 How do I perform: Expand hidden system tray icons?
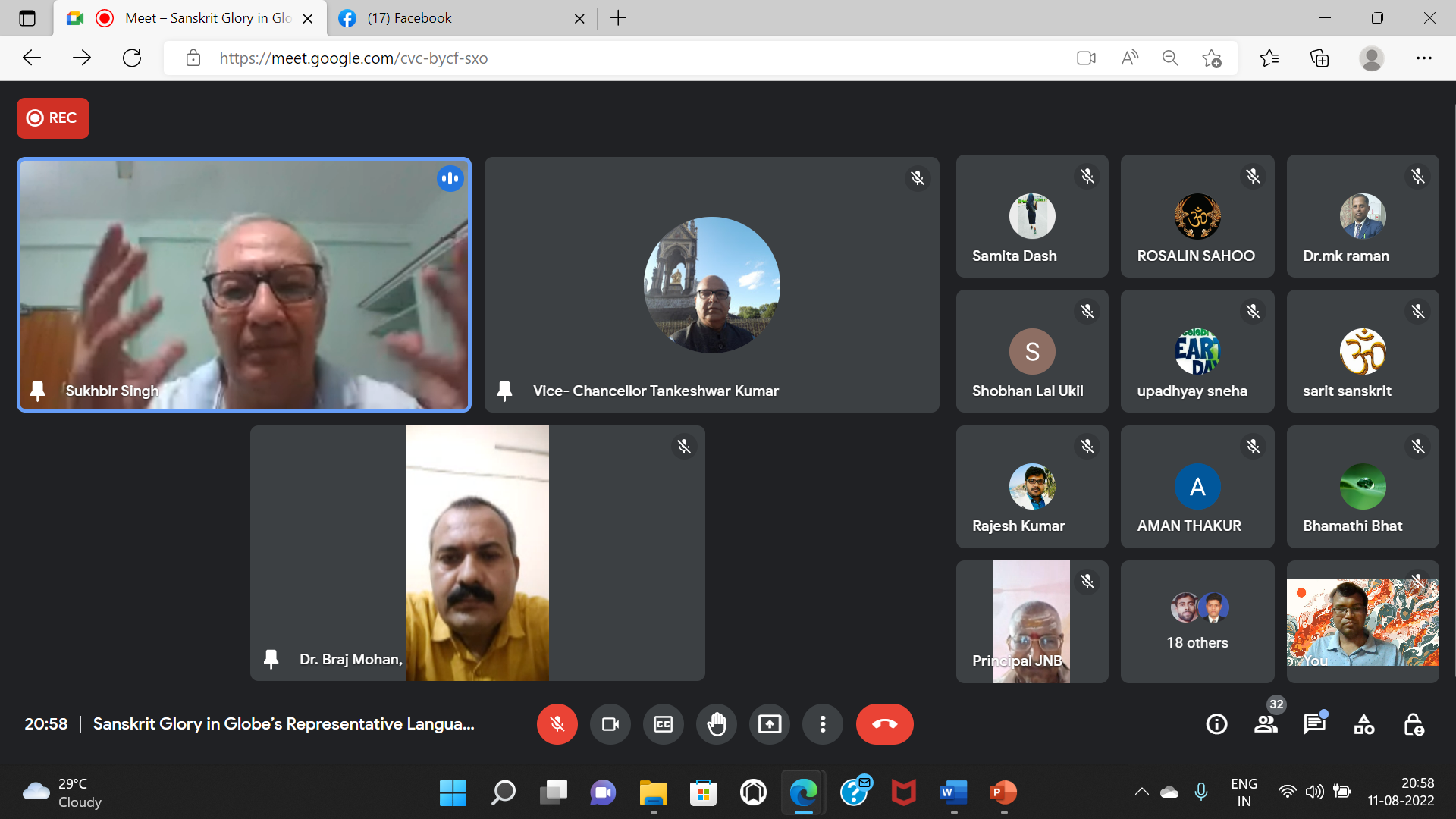[x=1141, y=792]
